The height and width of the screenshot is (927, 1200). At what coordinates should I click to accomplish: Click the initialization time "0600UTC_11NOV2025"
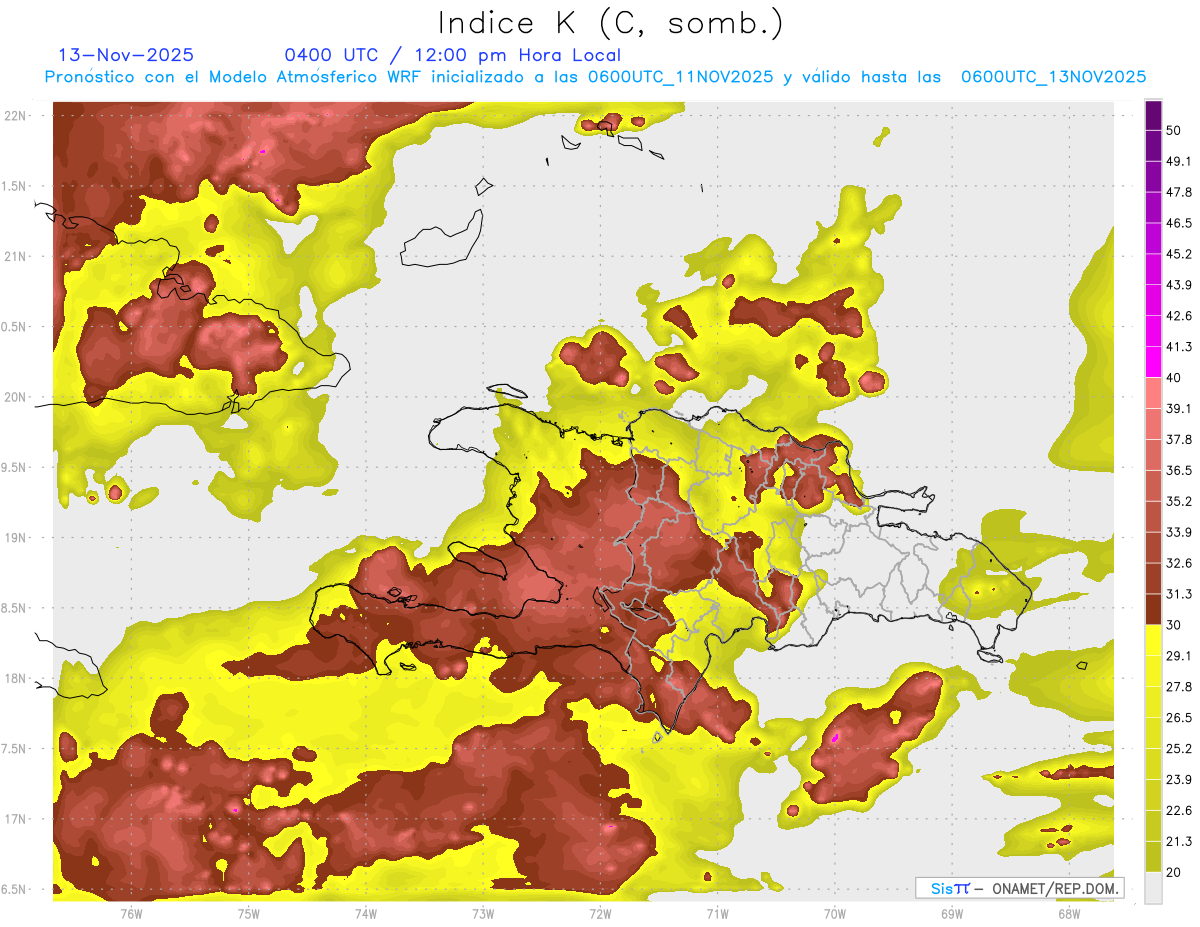(681, 77)
